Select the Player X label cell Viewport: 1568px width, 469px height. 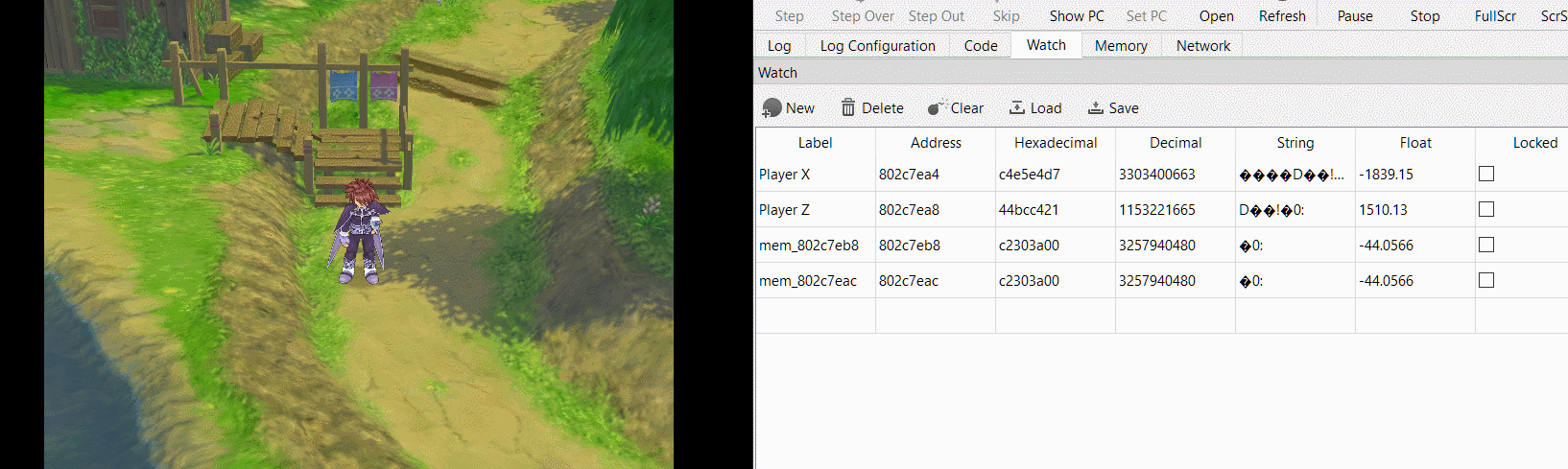(816, 175)
